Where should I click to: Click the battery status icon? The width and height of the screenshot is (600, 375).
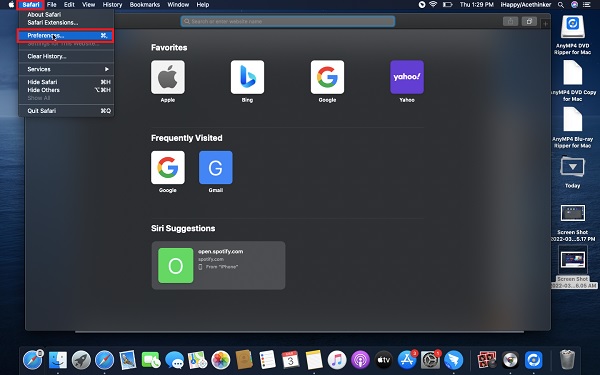pyautogui.click(x=447, y=5)
